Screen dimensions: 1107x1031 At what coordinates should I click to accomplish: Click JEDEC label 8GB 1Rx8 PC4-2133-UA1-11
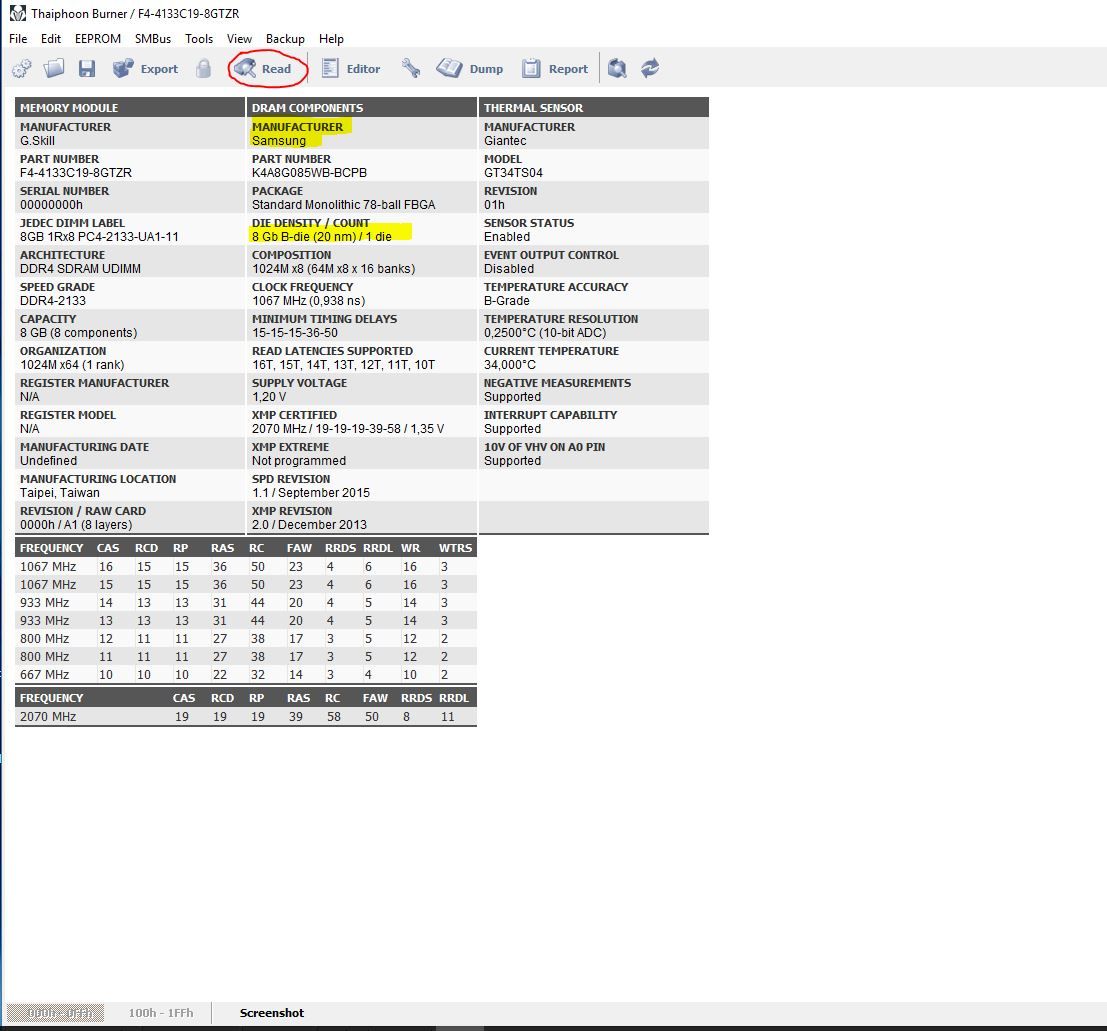[x=100, y=237]
